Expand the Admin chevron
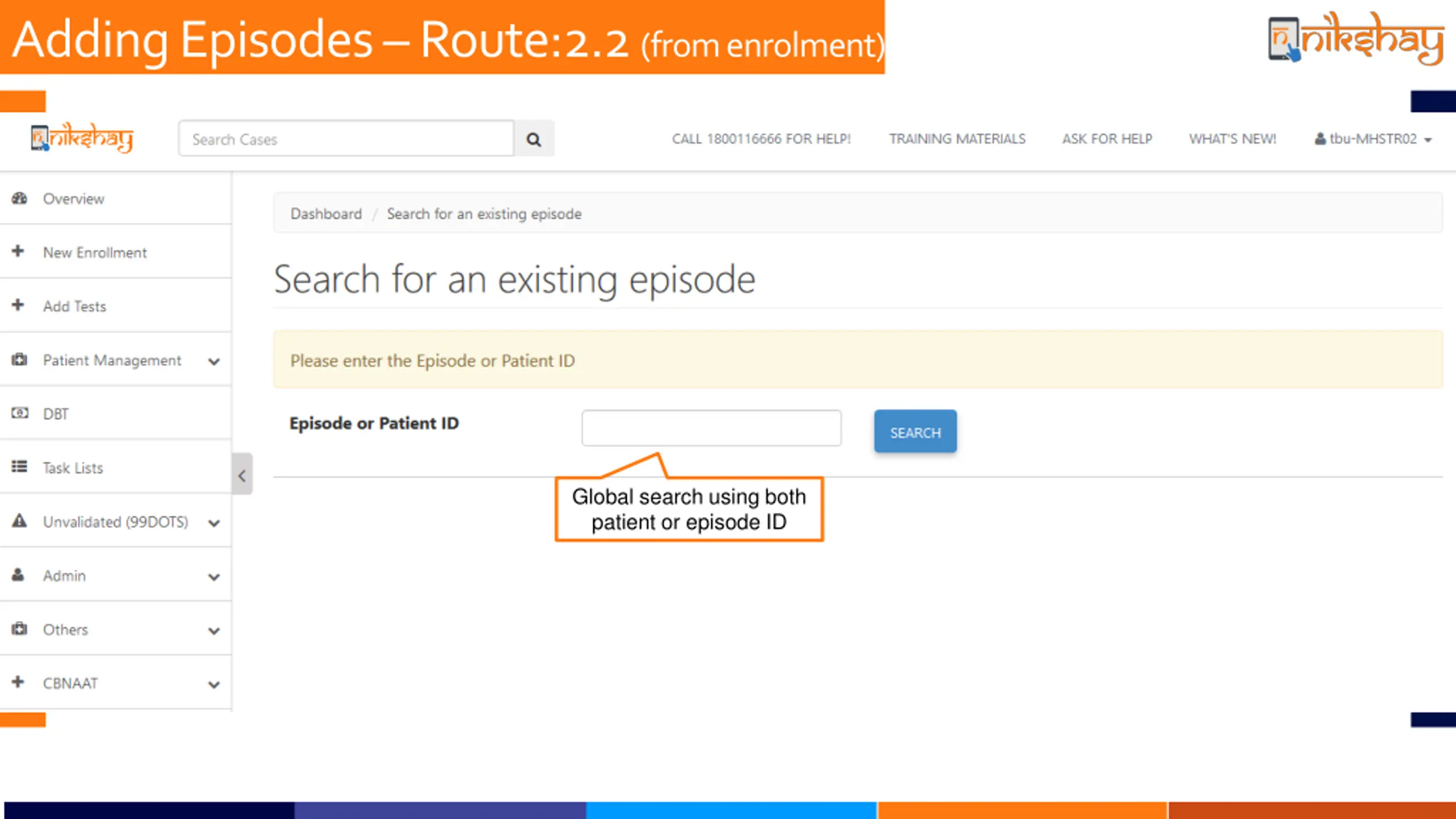This screenshot has width=1456, height=819. (x=214, y=577)
